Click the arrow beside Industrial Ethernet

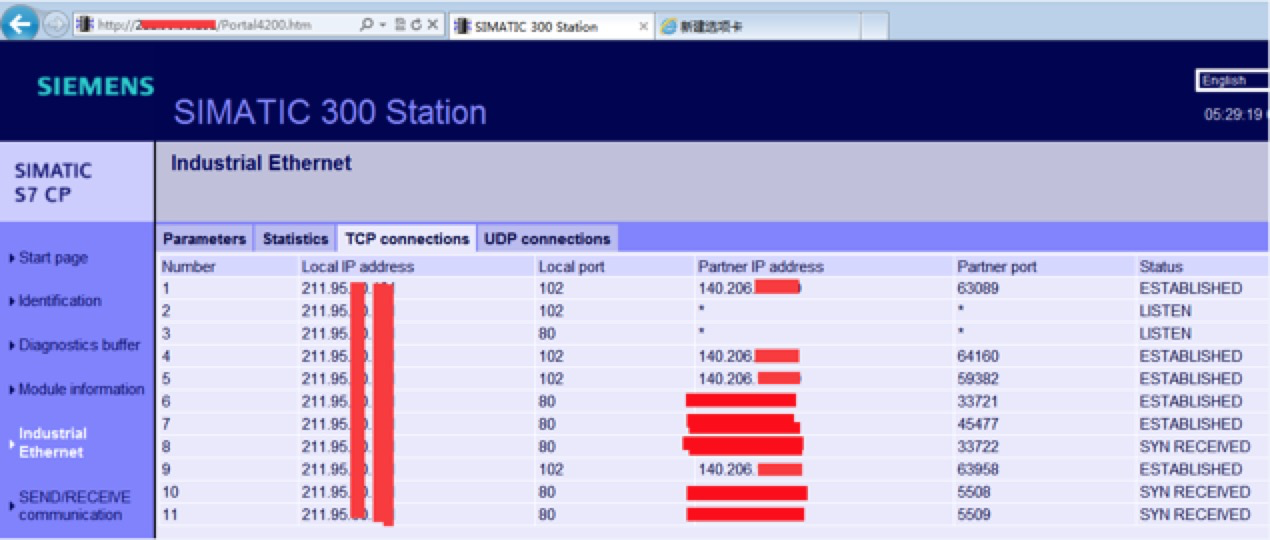coord(11,443)
